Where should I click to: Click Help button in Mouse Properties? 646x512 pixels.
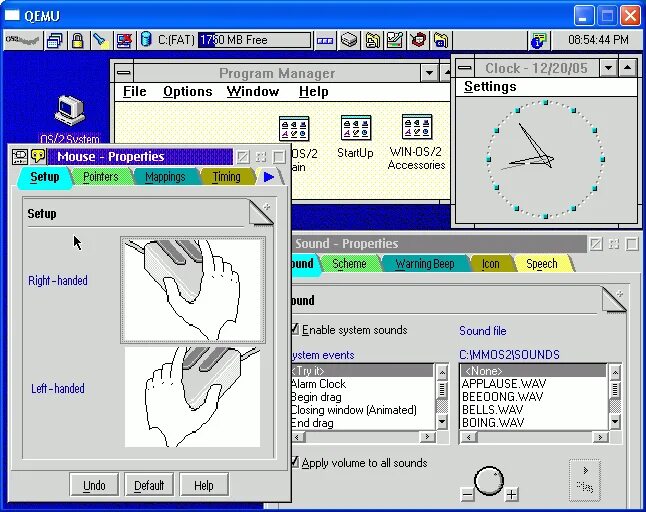point(204,485)
